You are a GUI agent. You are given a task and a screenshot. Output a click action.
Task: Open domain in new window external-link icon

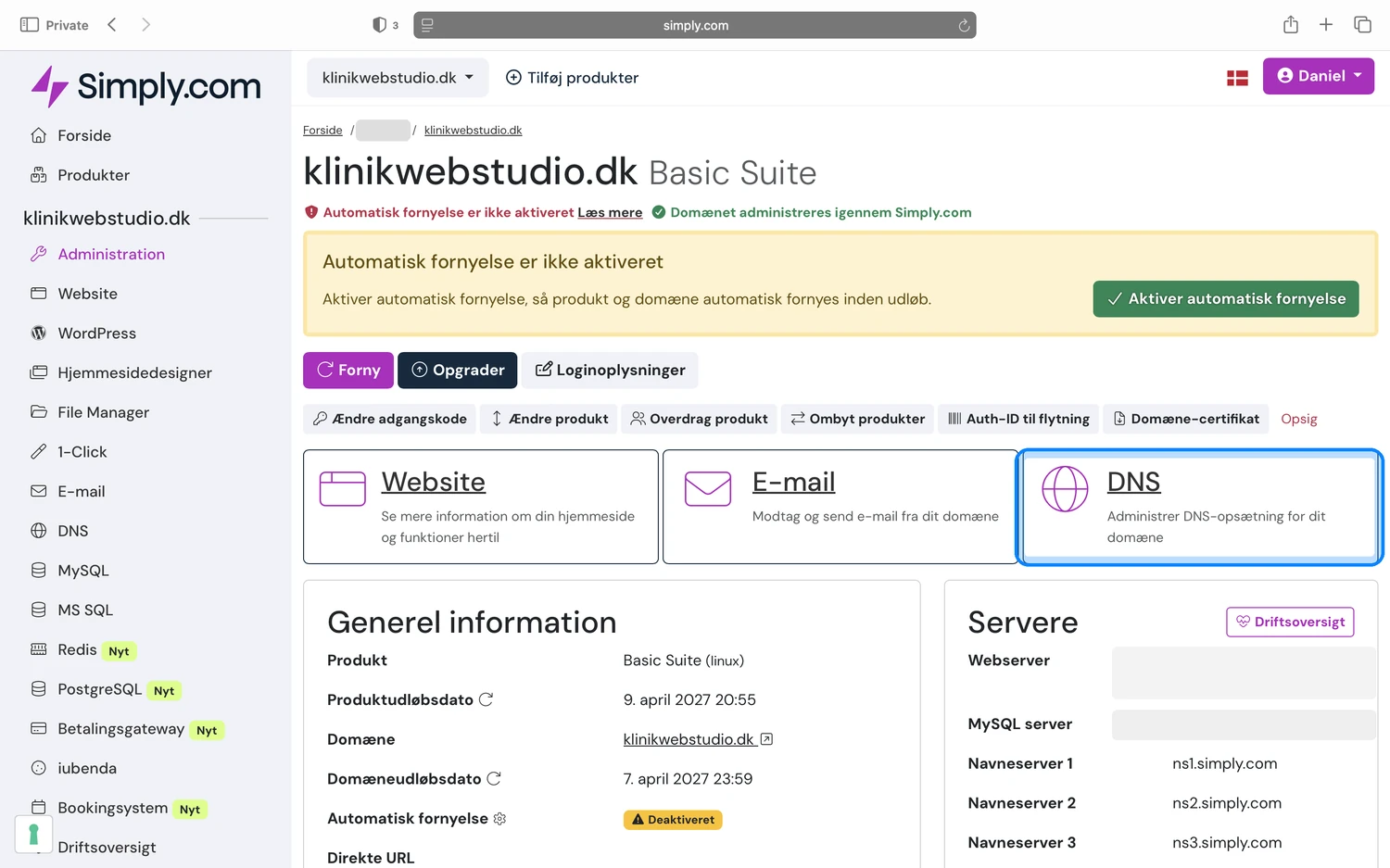[x=766, y=739]
